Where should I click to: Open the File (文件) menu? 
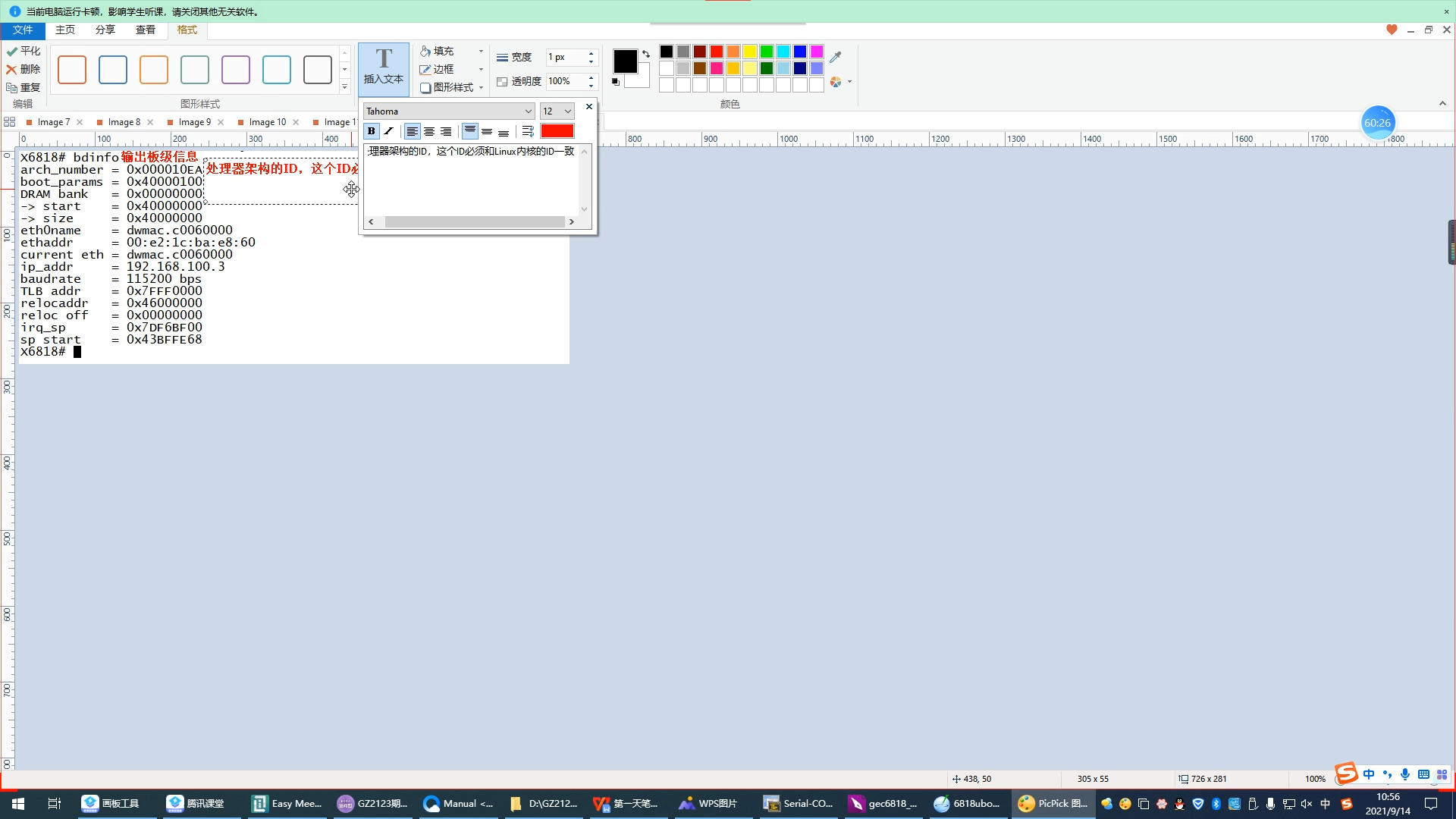point(23,30)
